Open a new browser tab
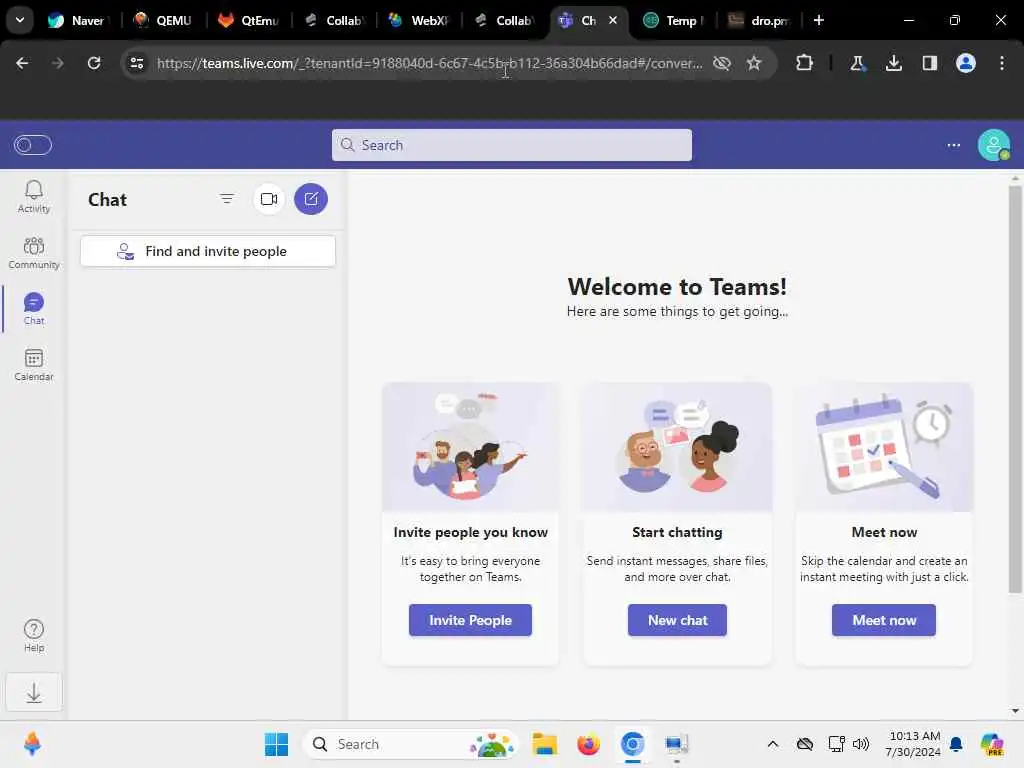The height and width of the screenshot is (768, 1024). (818, 20)
